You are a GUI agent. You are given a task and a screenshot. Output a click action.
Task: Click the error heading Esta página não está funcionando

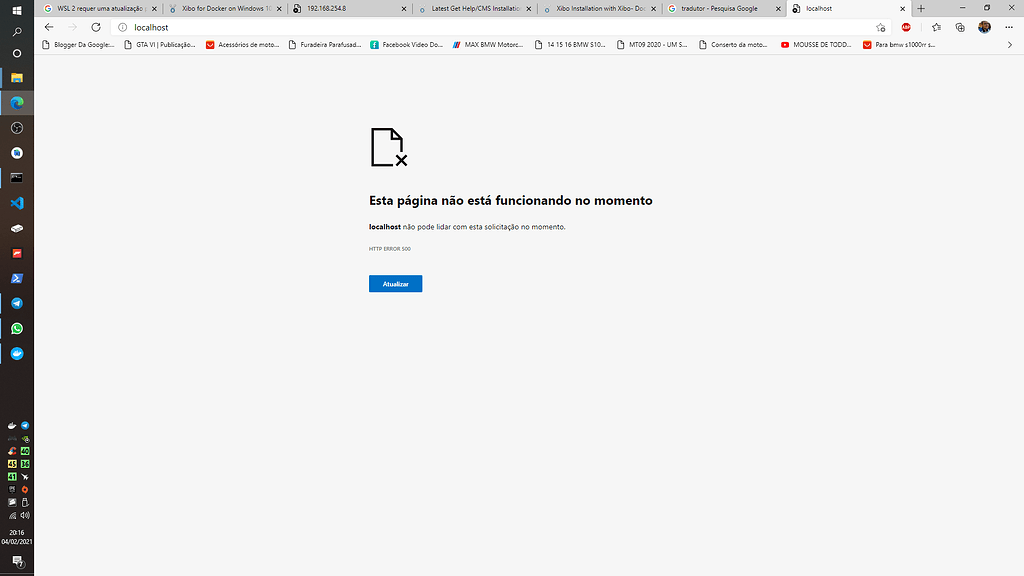[x=511, y=200]
